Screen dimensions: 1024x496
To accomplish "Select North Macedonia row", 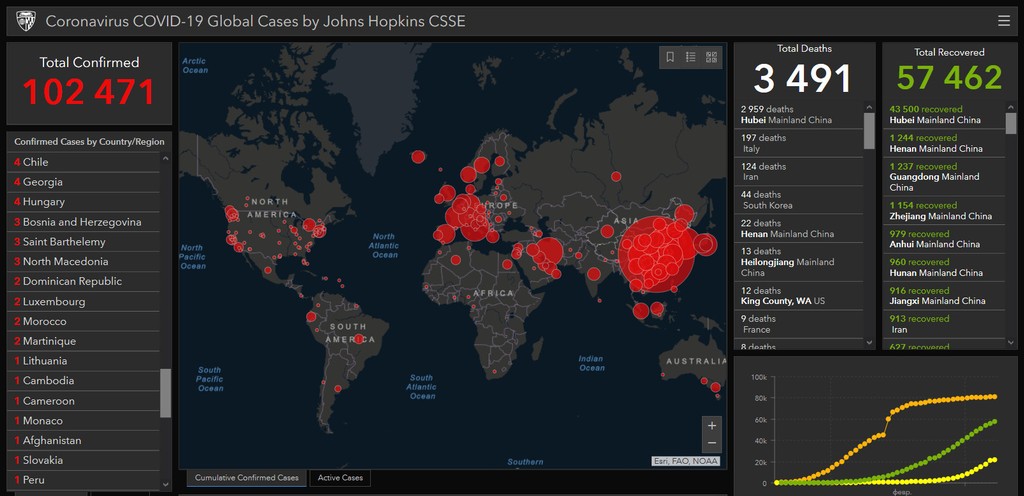I will coord(83,261).
